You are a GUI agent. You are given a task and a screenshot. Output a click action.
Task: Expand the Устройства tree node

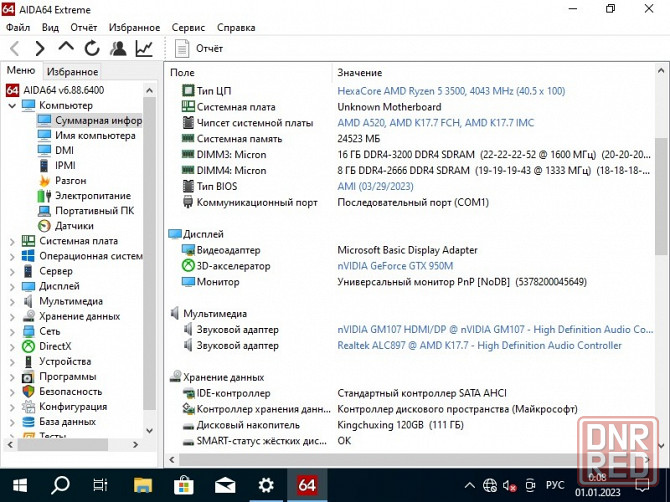[x=12, y=362]
